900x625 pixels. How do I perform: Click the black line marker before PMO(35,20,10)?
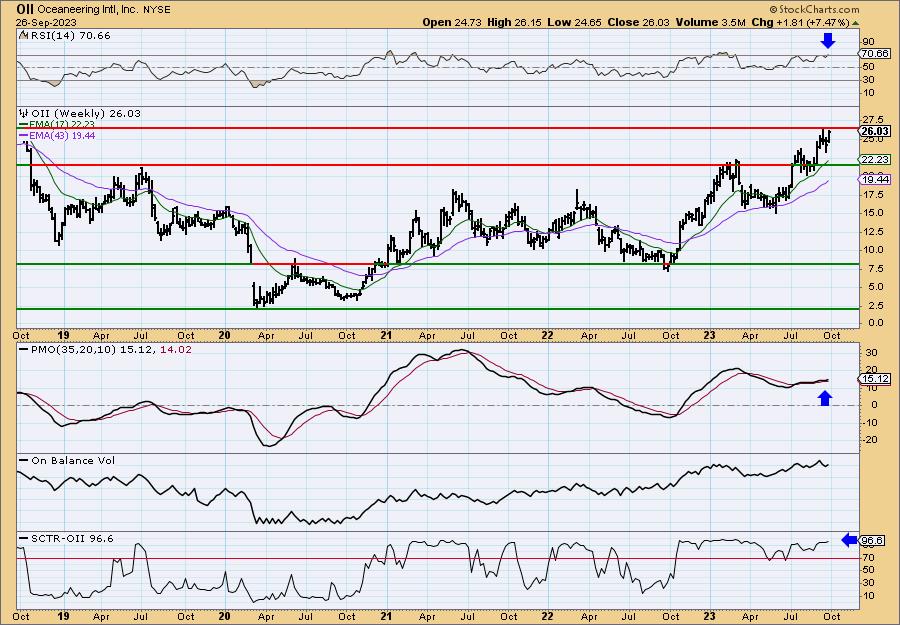click(x=24, y=350)
